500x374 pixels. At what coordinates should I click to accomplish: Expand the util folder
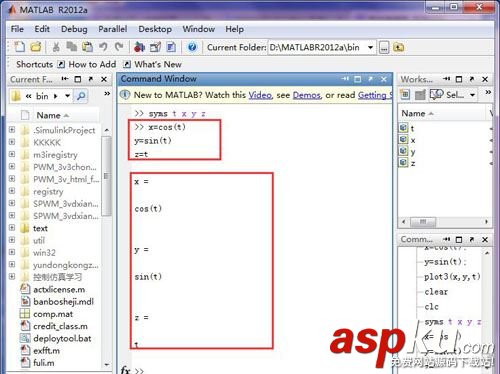coord(12,240)
